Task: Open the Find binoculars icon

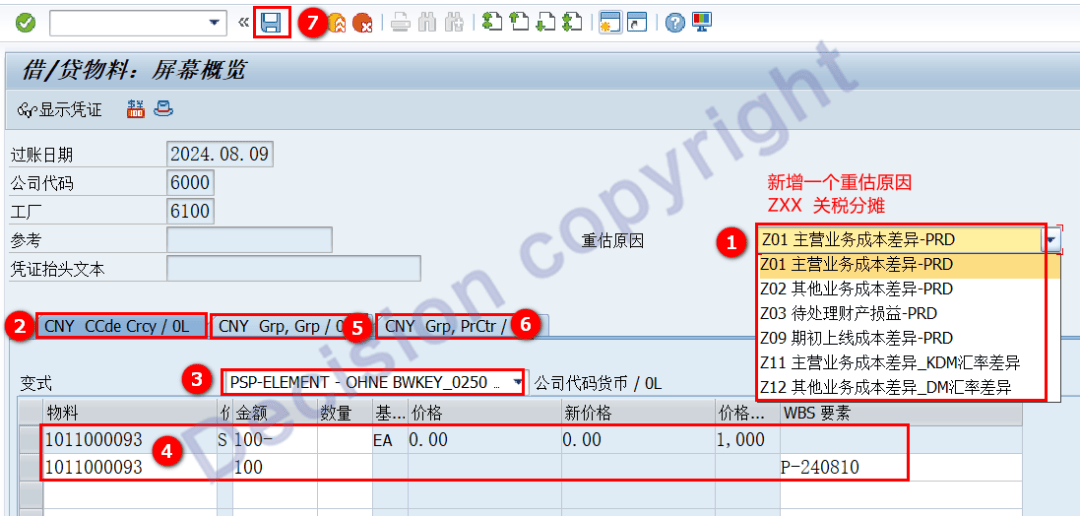Action: [x=427, y=23]
